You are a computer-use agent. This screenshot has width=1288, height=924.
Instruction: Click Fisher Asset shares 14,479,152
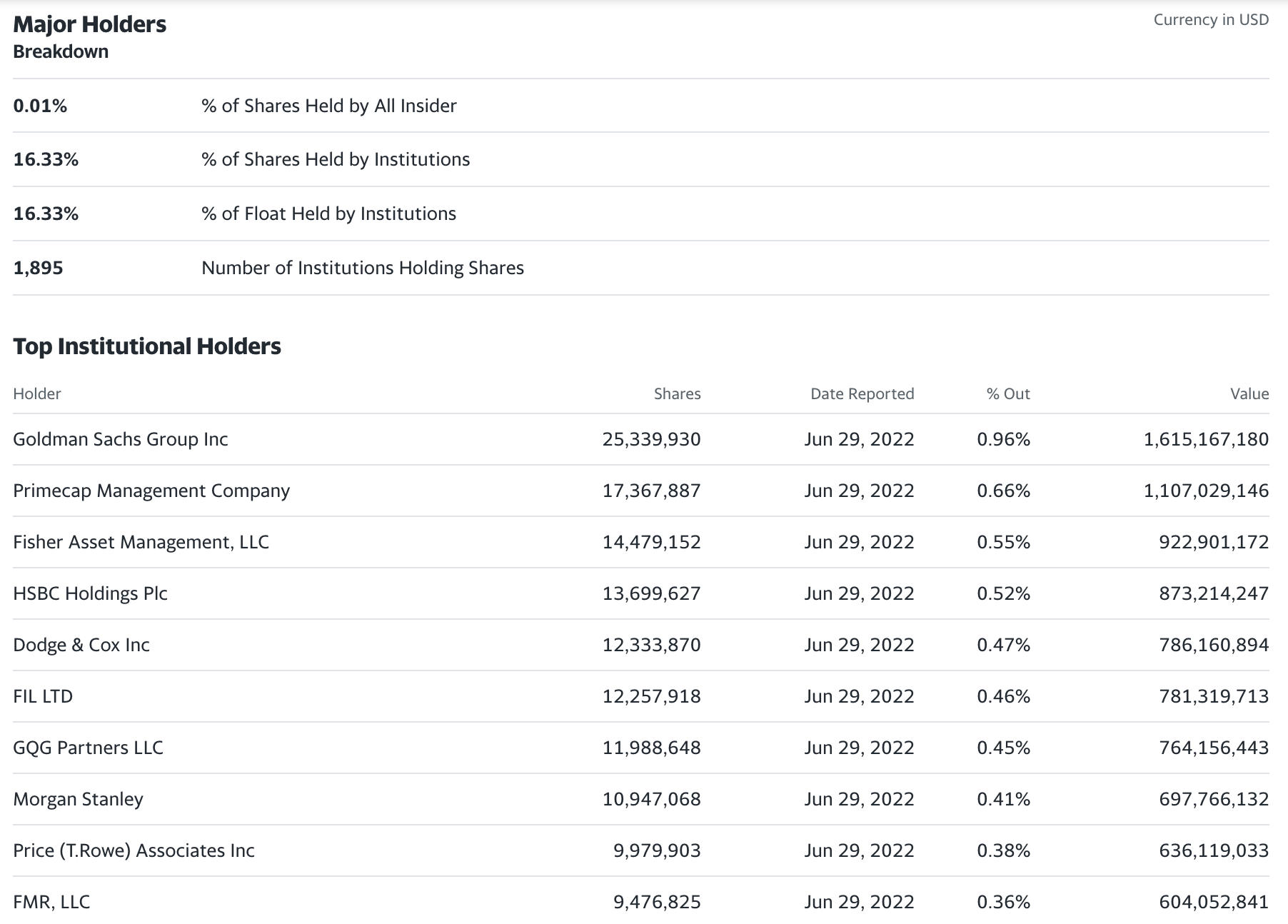click(652, 542)
